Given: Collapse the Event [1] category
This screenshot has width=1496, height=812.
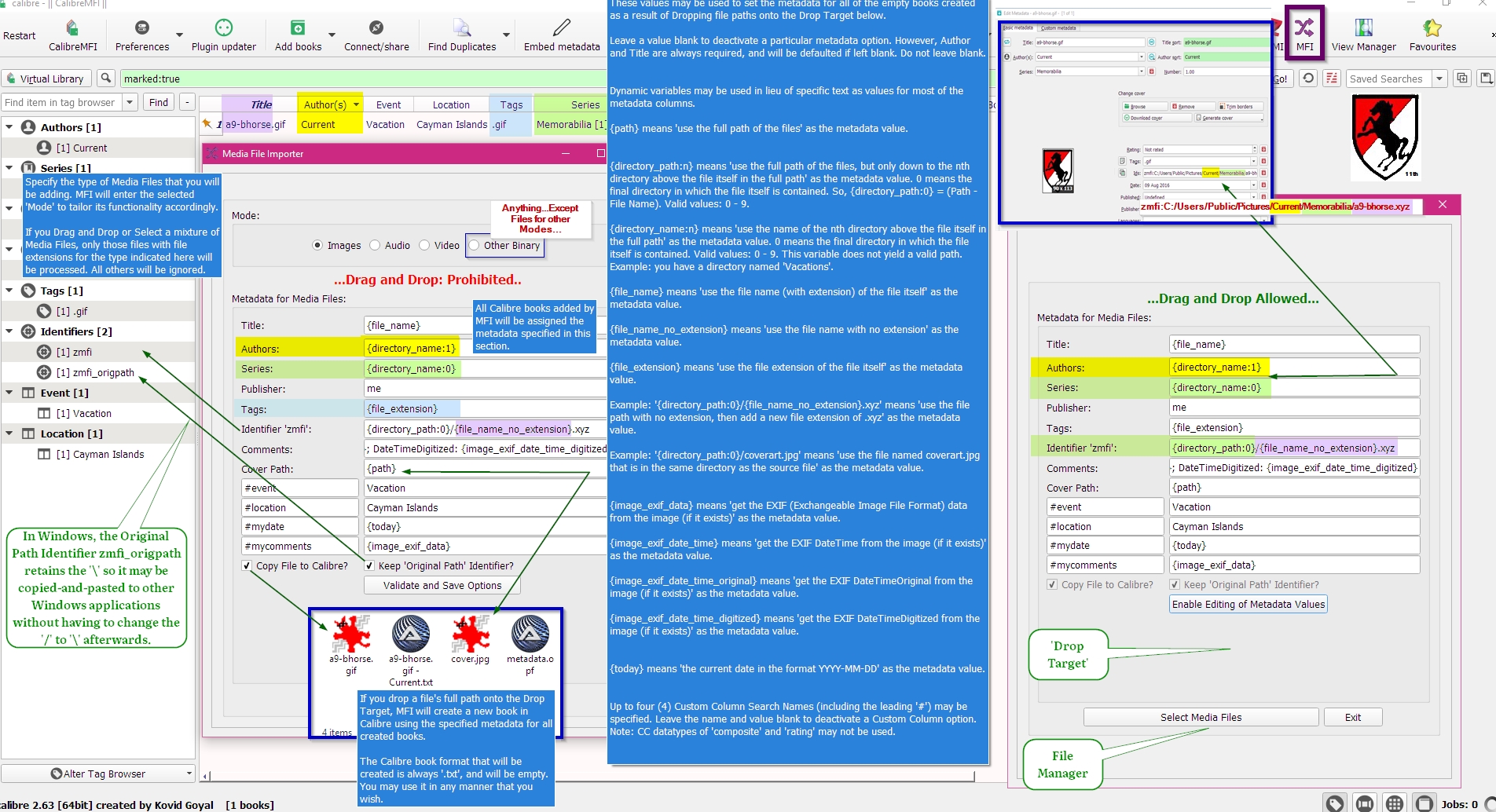Looking at the screenshot, I should click(9, 392).
